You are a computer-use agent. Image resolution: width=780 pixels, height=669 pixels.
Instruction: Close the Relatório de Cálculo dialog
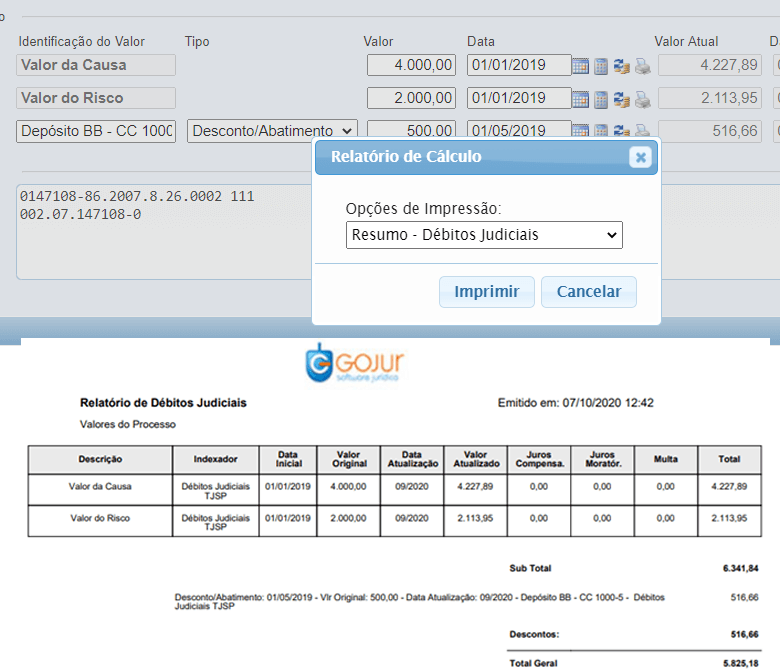pyautogui.click(x=640, y=158)
